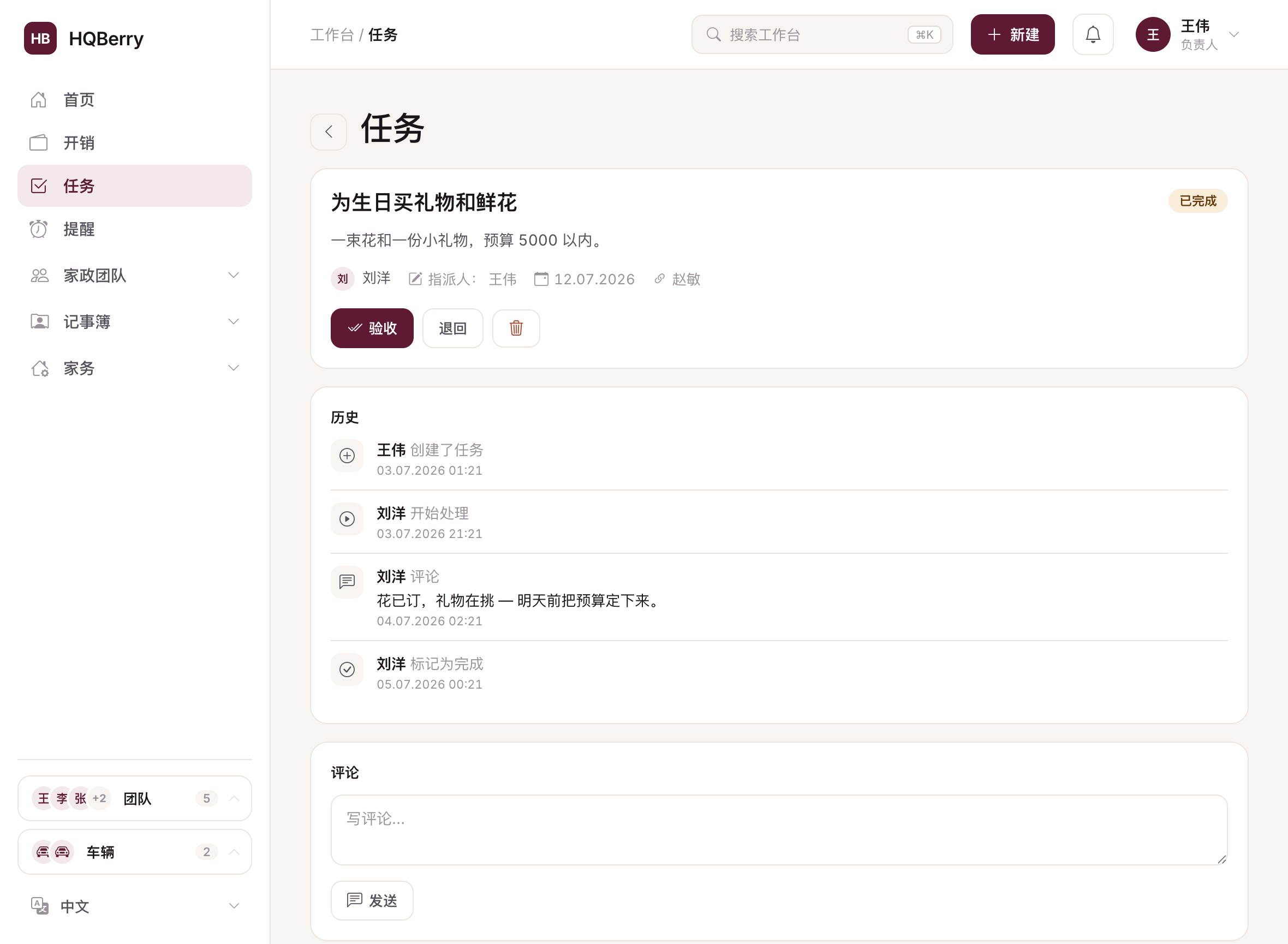Expand the 家务 chevron
Screen dimensions: 1288x944
pos(234,368)
